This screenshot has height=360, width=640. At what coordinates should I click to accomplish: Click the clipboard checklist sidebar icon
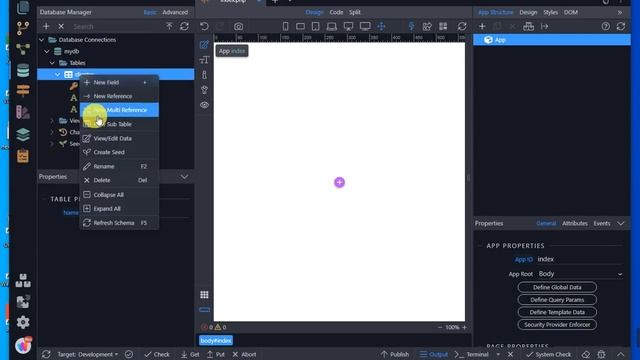tap(23, 156)
